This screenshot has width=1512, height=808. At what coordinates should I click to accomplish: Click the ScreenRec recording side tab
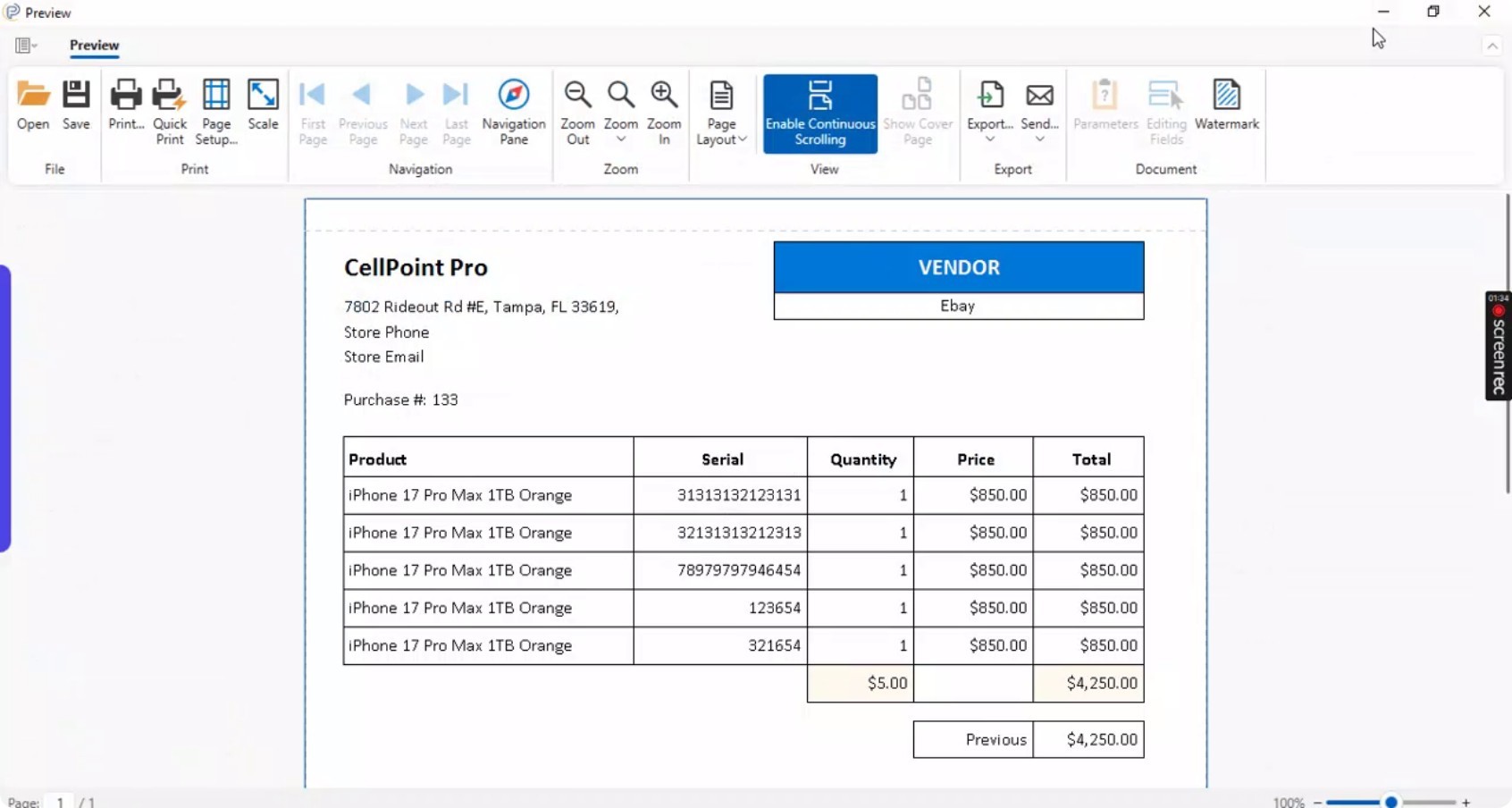click(1499, 345)
